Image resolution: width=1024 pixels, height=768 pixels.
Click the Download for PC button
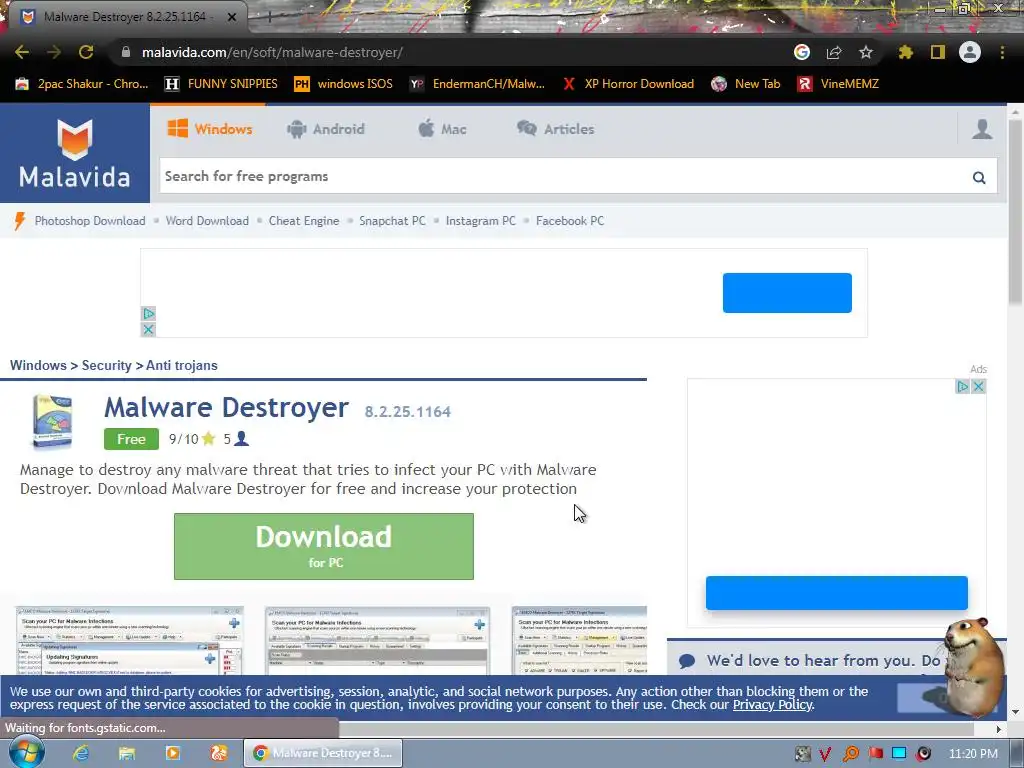324,547
